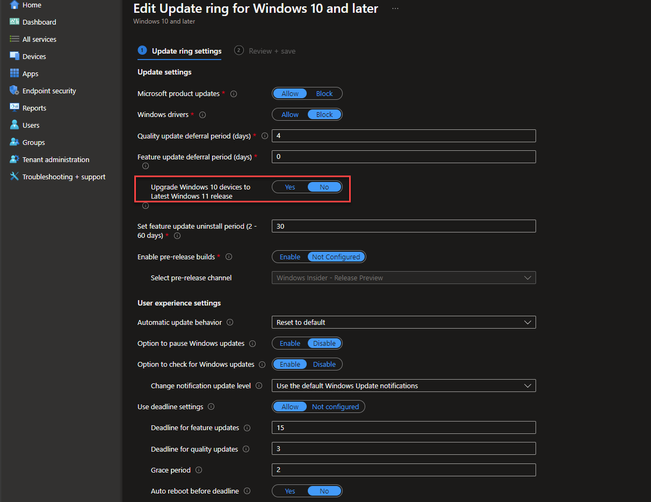Click info icon for Option to pause Windows updates
This screenshot has width=651, height=502.
tap(252, 343)
